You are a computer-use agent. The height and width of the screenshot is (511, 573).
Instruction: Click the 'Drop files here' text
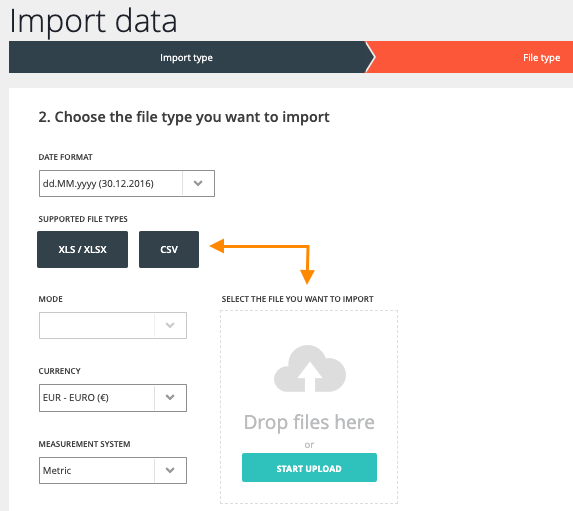pyautogui.click(x=309, y=423)
